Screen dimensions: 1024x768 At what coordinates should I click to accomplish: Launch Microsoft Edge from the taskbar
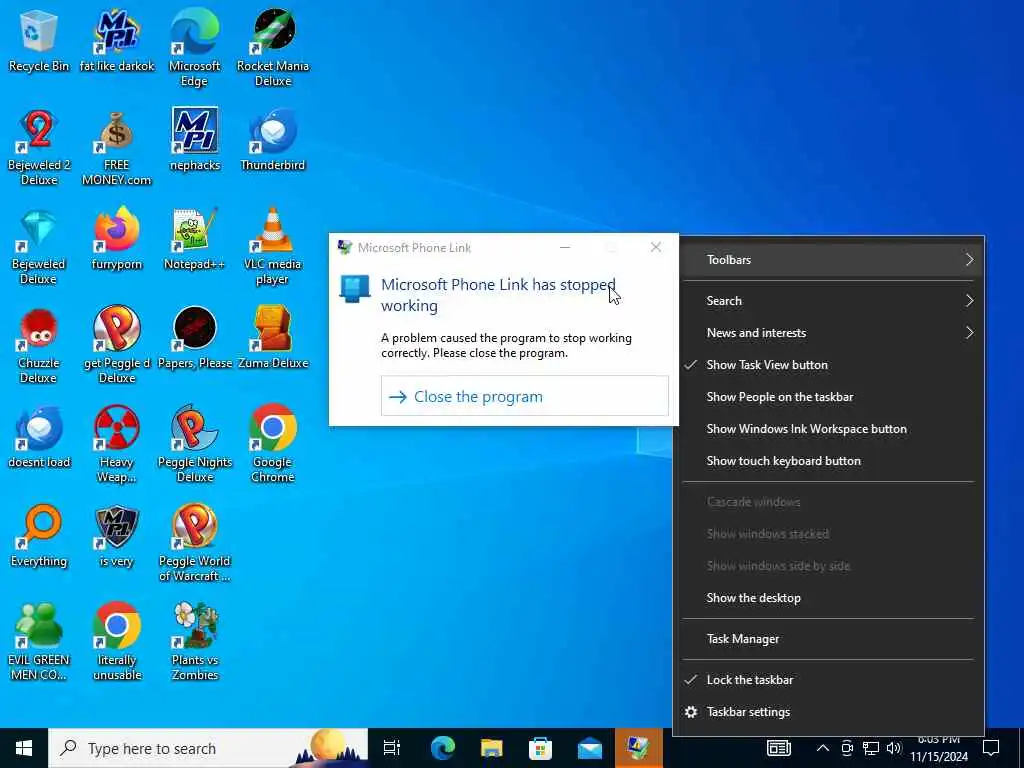tap(442, 748)
